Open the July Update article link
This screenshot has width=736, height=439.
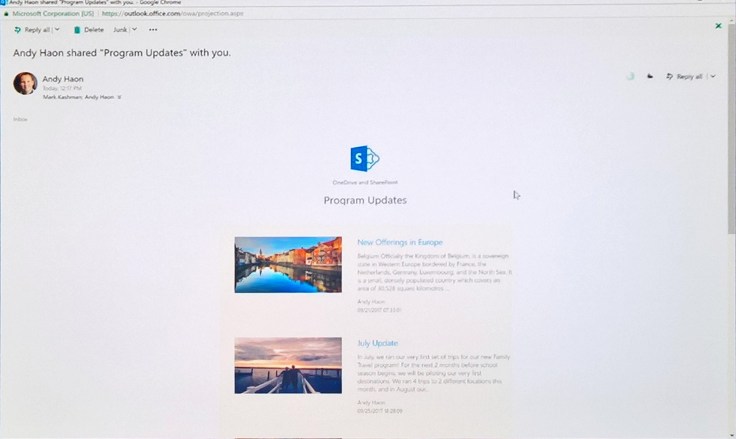[378, 343]
